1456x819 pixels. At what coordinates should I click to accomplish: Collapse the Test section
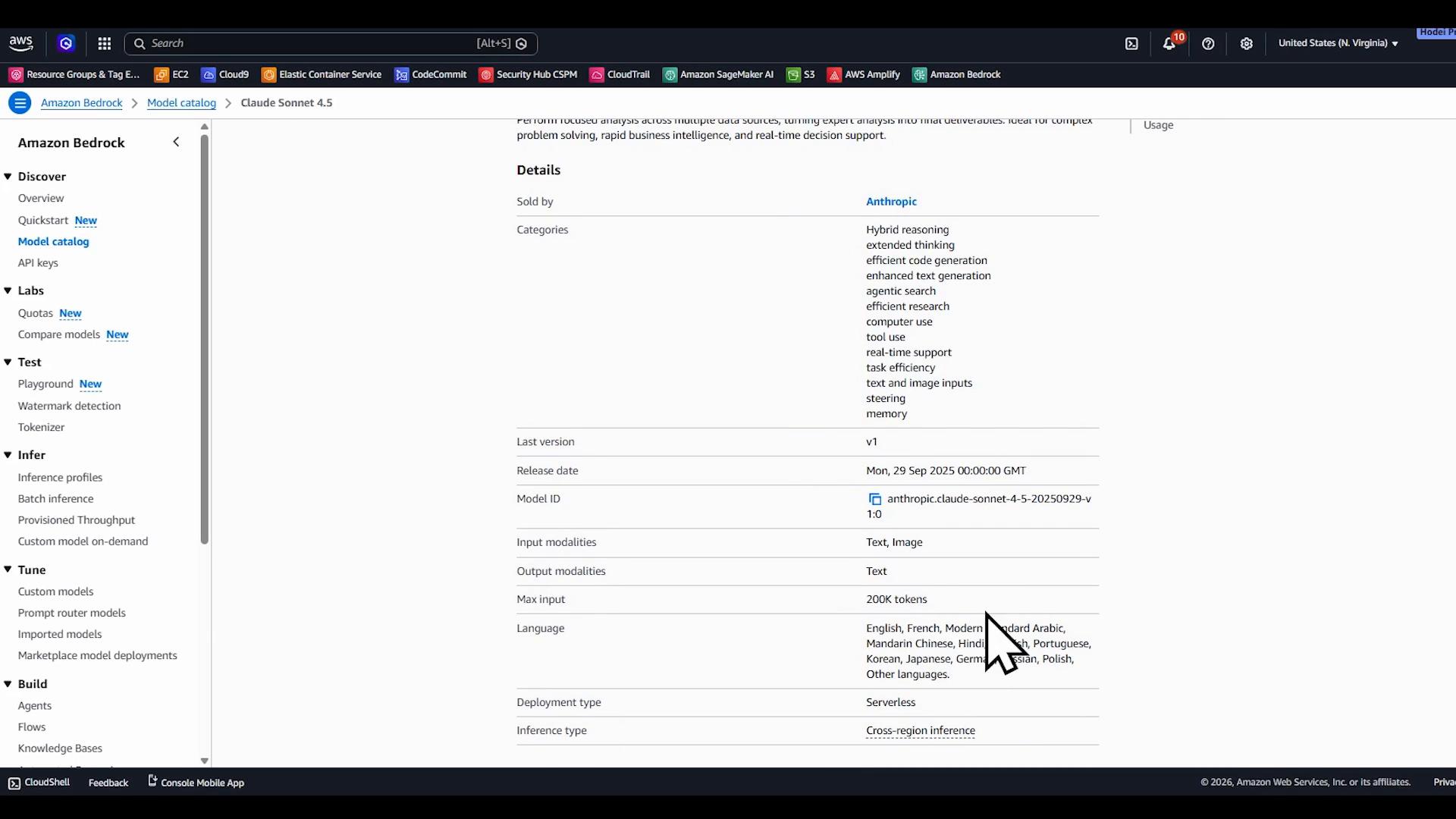8,362
